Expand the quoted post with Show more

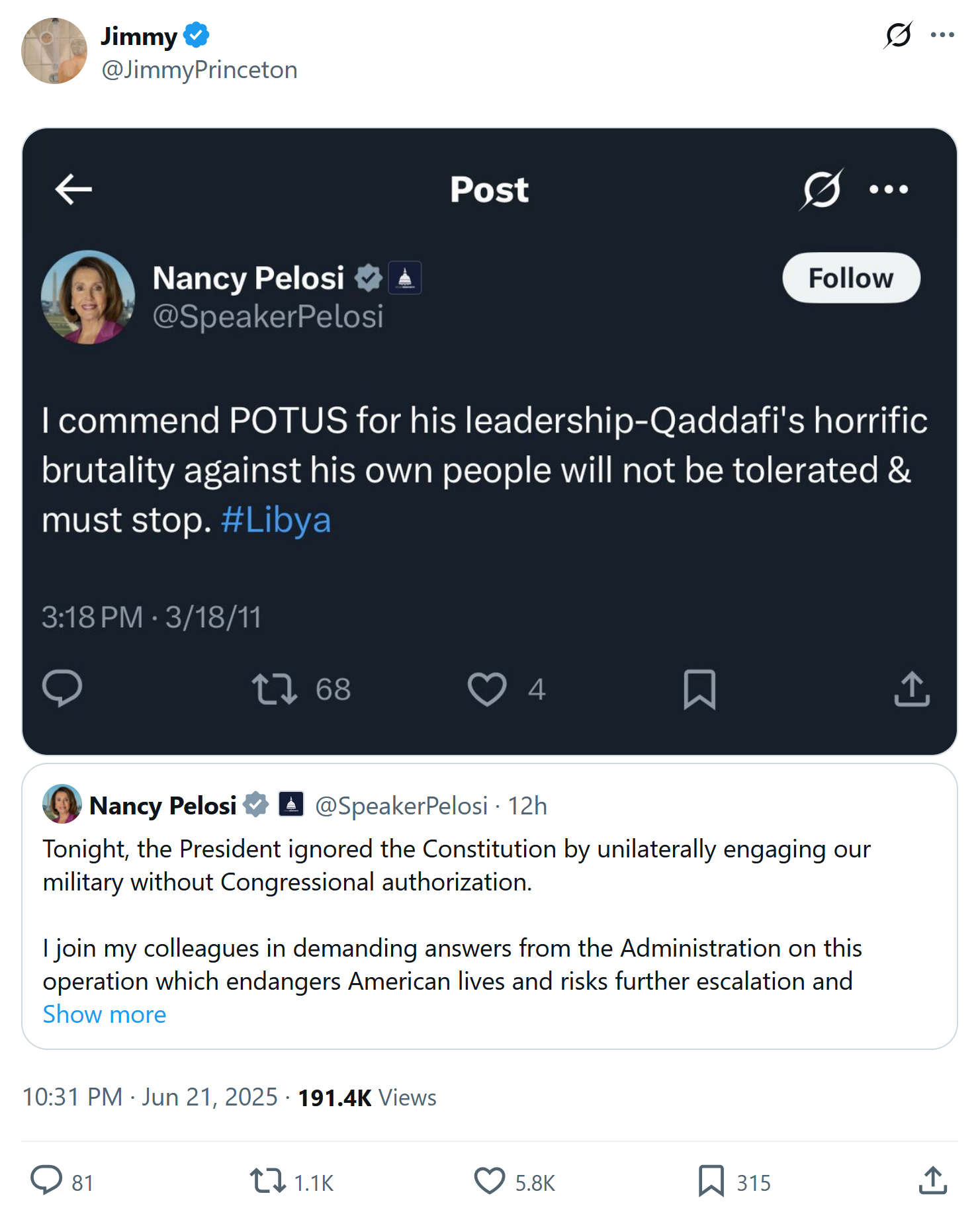coord(105,1014)
